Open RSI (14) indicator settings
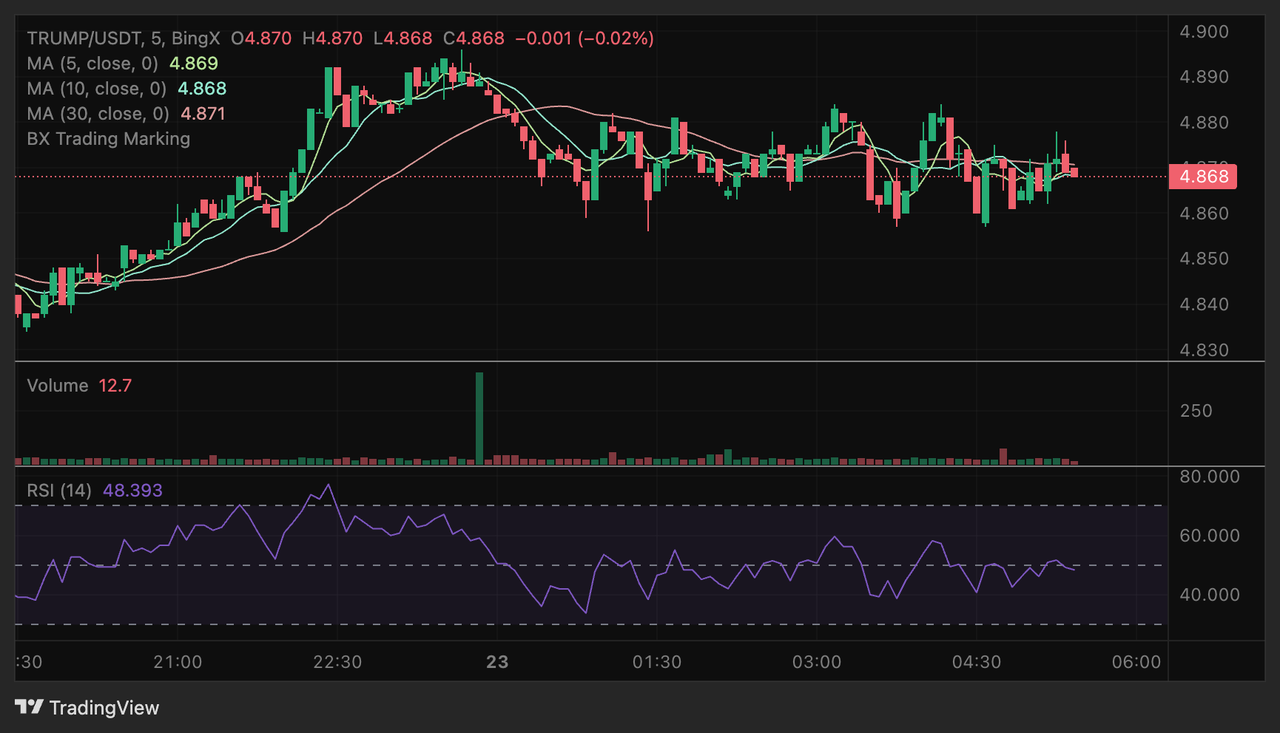Viewport: 1280px width, 733px height. click(x=60, y=490)
